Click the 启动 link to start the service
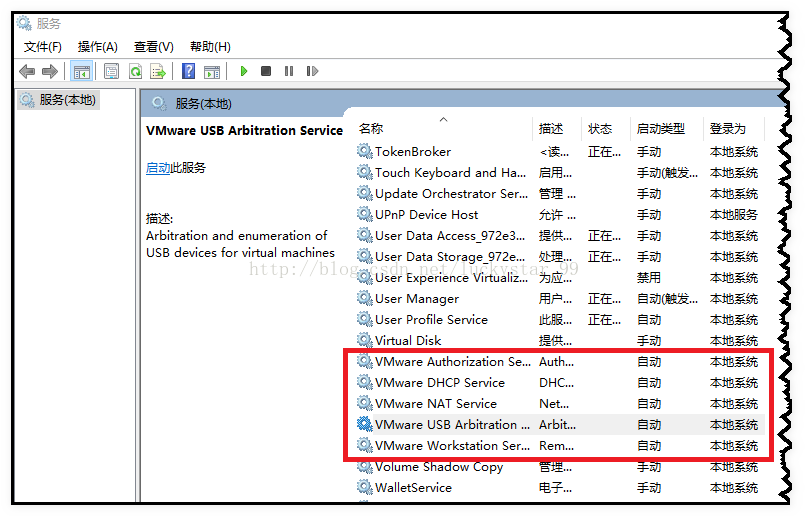Screen dimensions: 809x516 pos(158,168)
